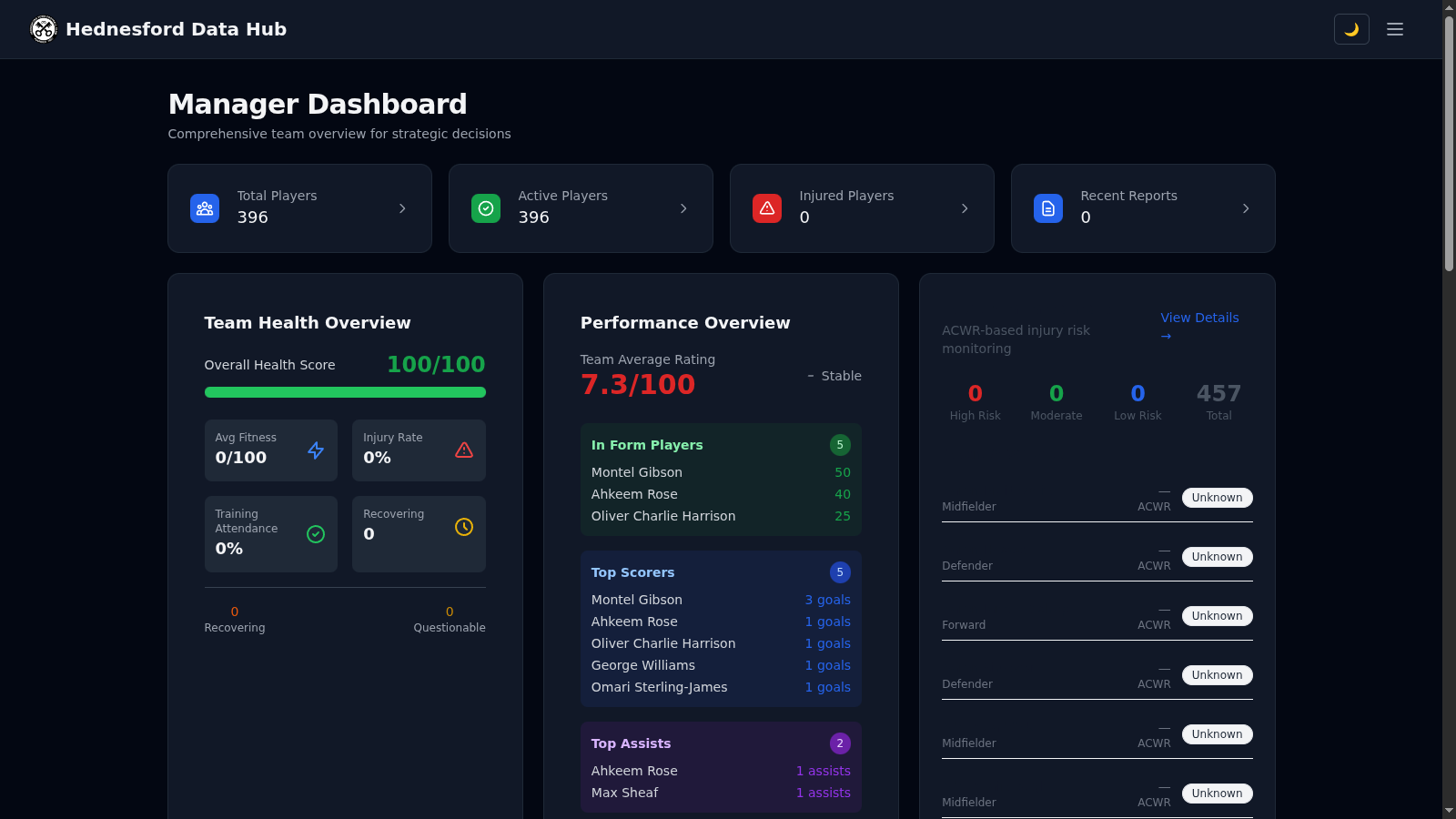The height and width of the screenshot is (819, 1456).
Task: Select Ahkeem Rose in In Form Players
Action: (x=634, y=494)
